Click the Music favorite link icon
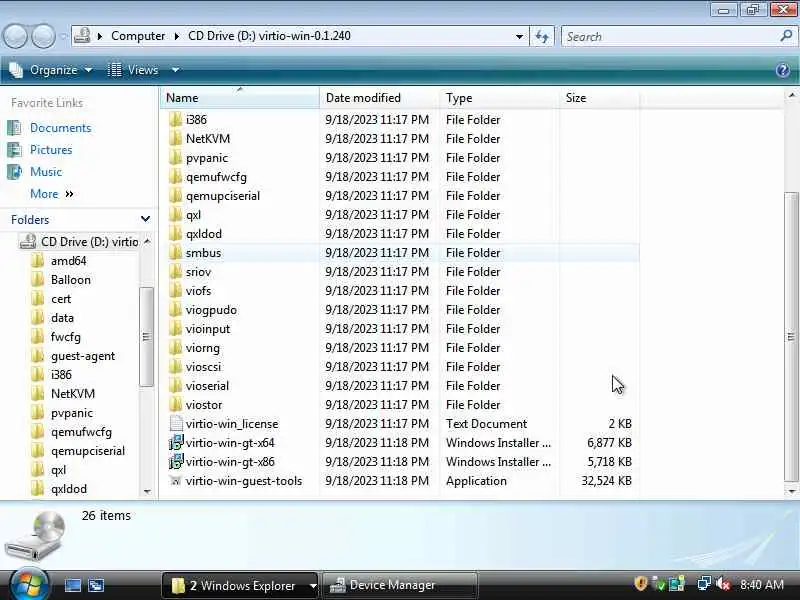The width and height of the screenshot is (800, 600). click(14, 172)
